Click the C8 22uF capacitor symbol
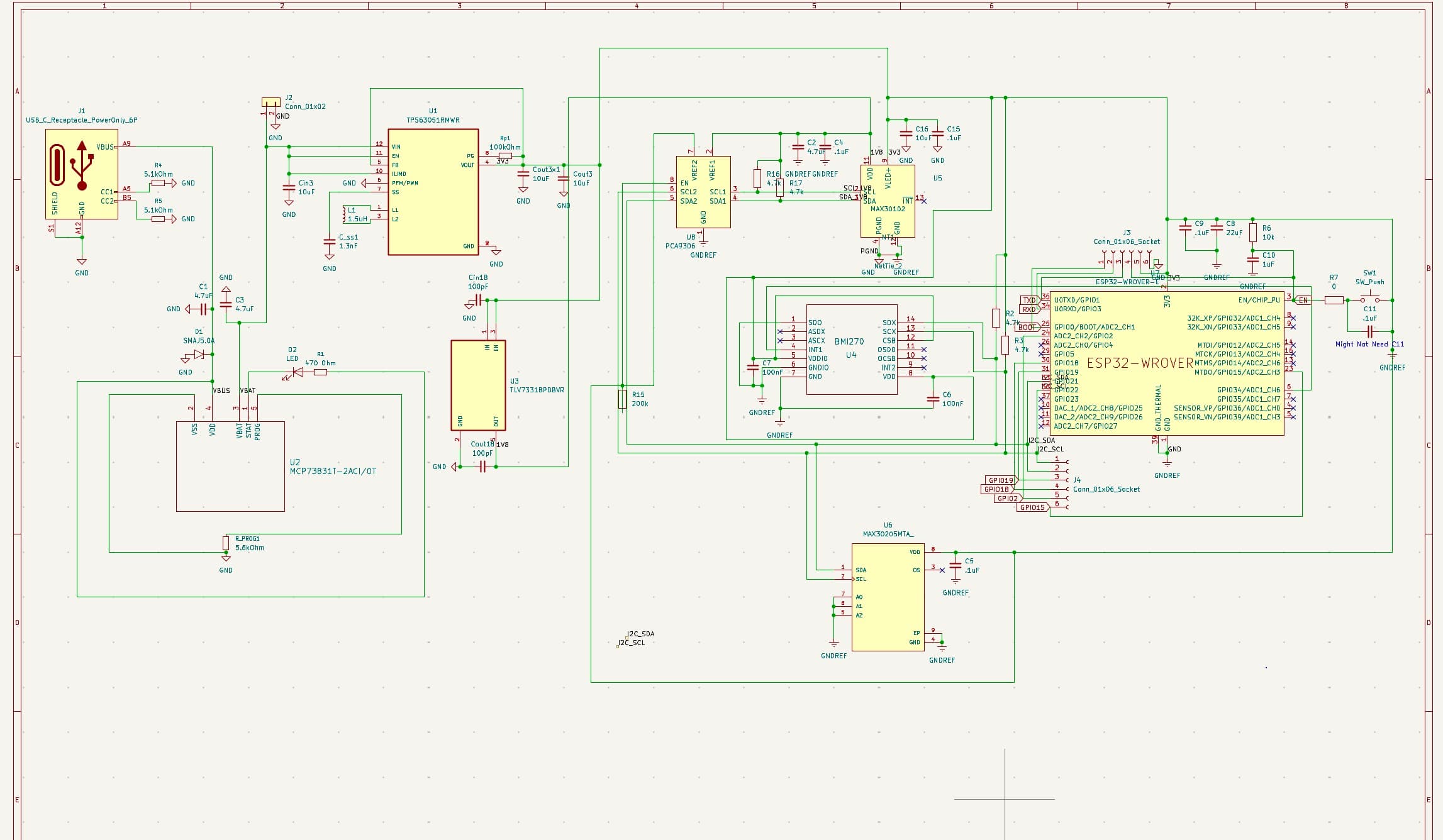This screenshot has width=1443, height=840. (x=1217, y=228)
